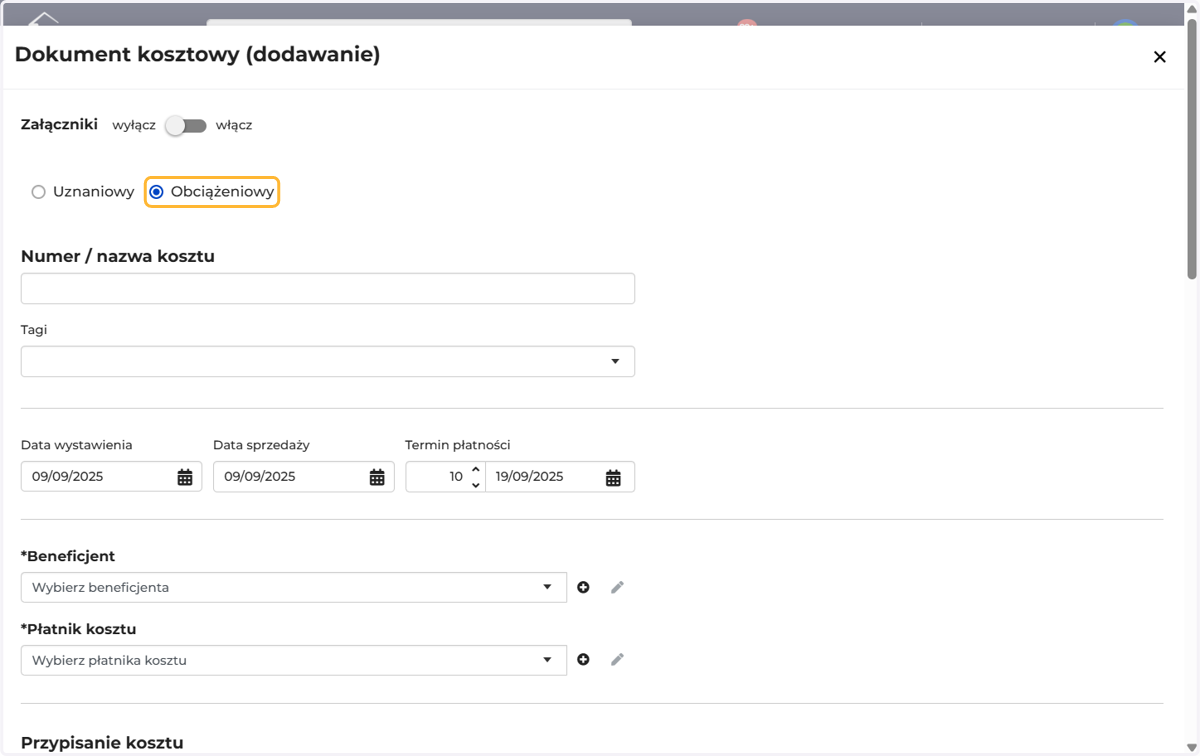Viewport: 1200px width, 756px height.
Task: Toggle the Załączniki switch
Action: (x=186, y=126)
